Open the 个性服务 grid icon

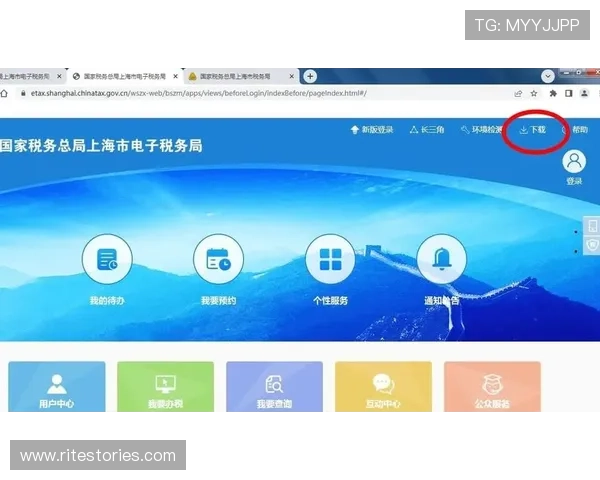330,259
